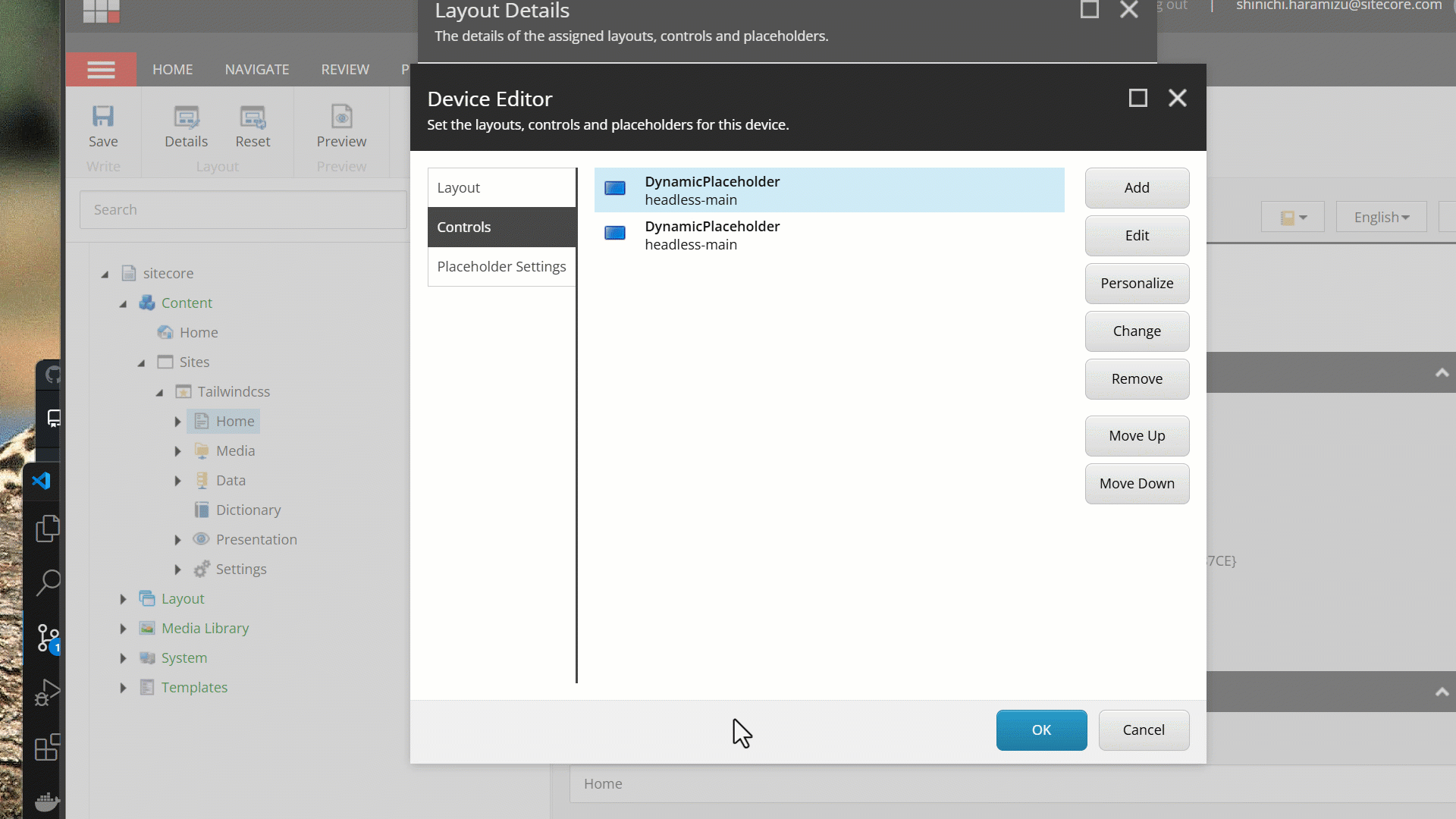Click Add button to add new control
This screenshot has height=819, width=1456.
click(x=1137, y=187)
